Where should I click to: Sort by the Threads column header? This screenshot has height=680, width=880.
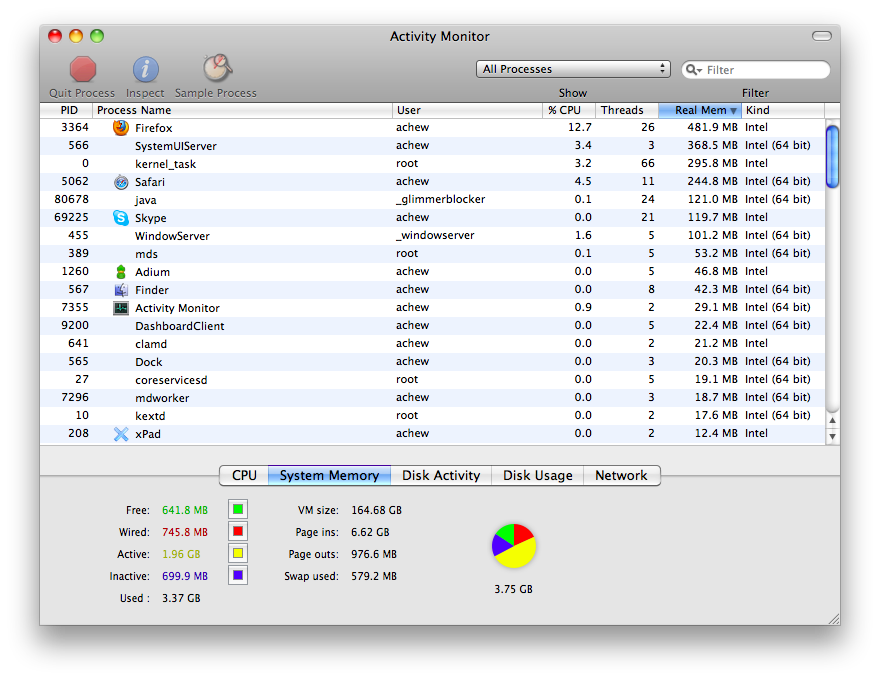tap(627, 110)
